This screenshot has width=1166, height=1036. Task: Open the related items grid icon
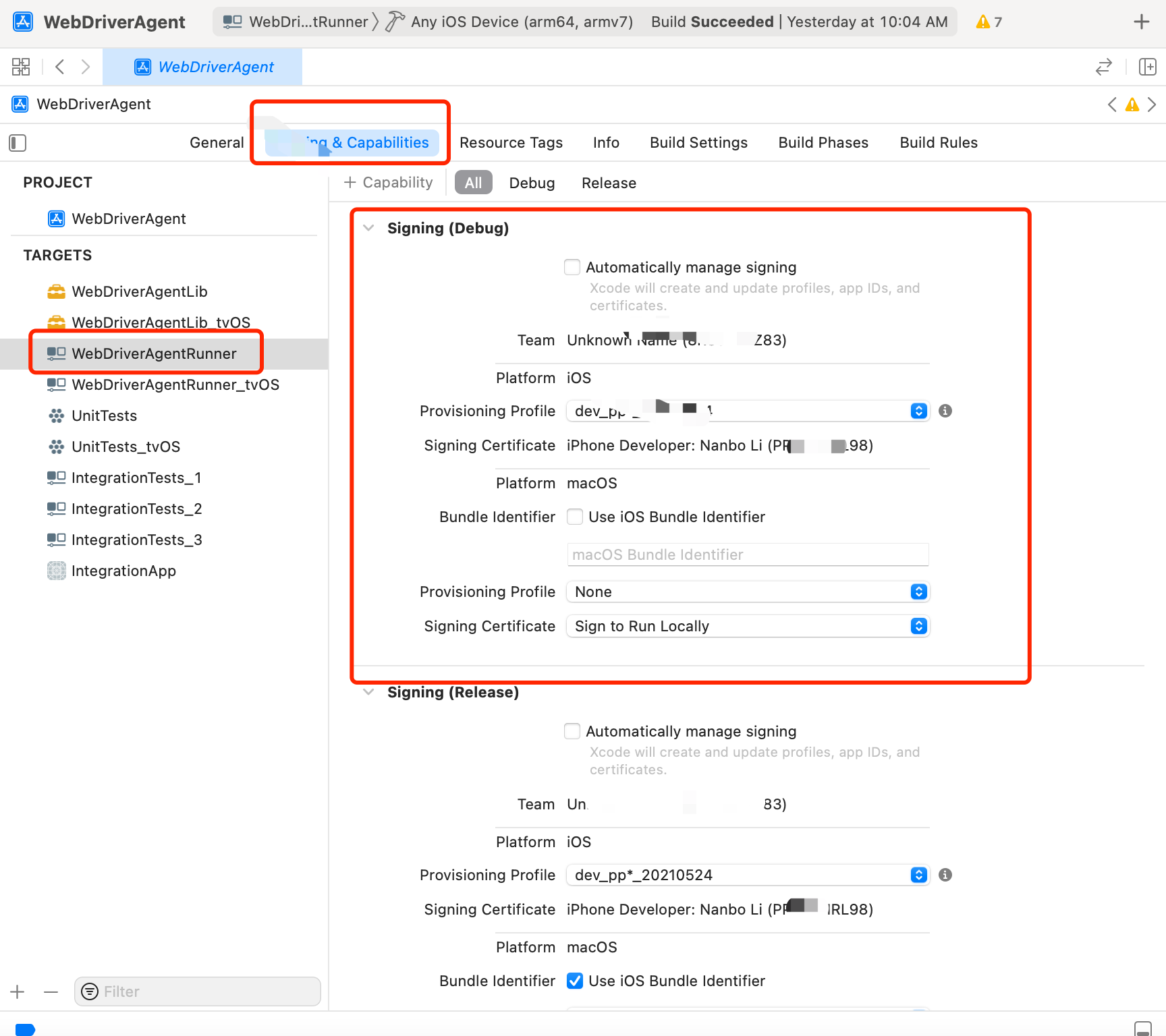pos(21,67)
